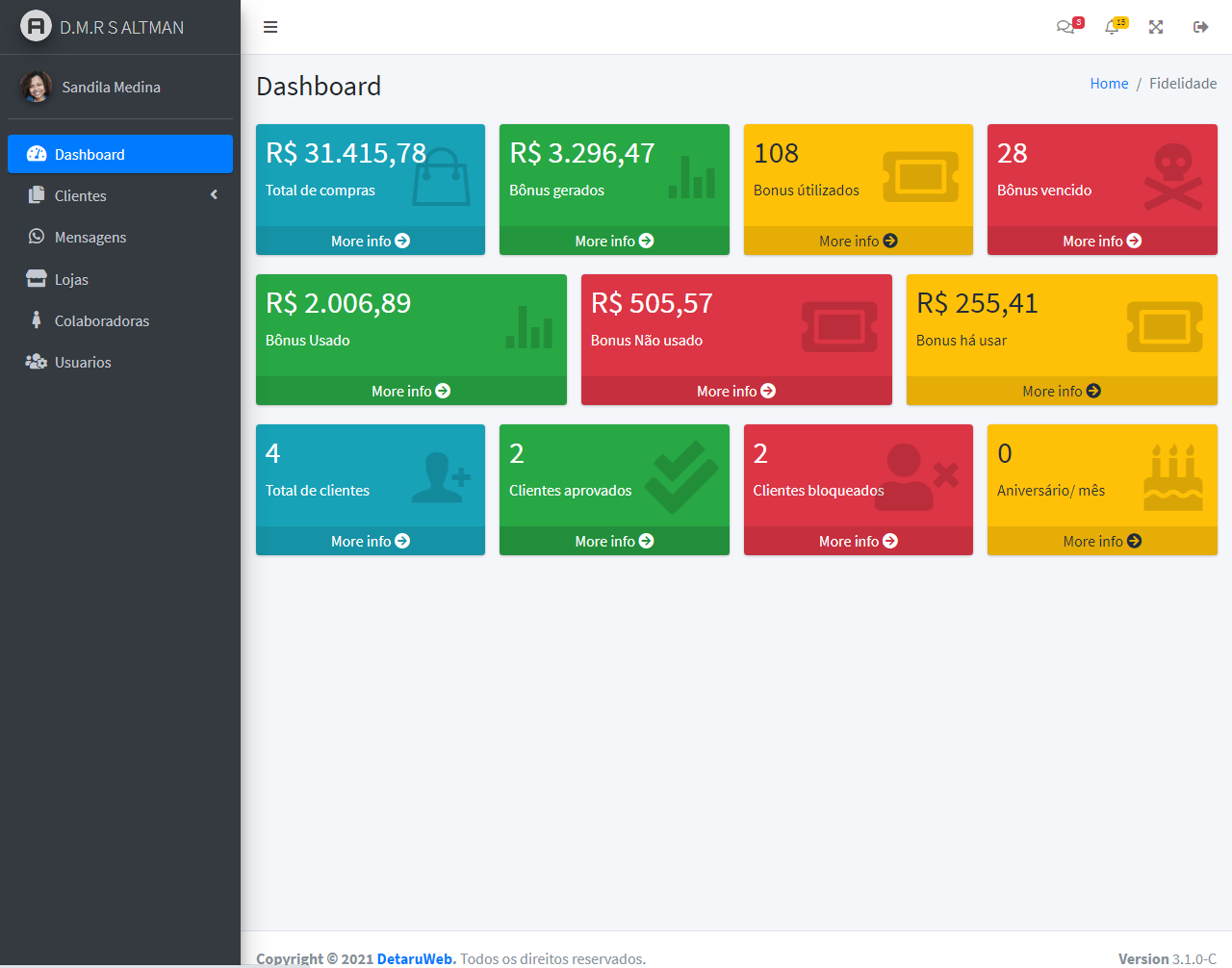Open More info for Bonus Não usado
Screen dimensions: 1232x968
(736, 391)
